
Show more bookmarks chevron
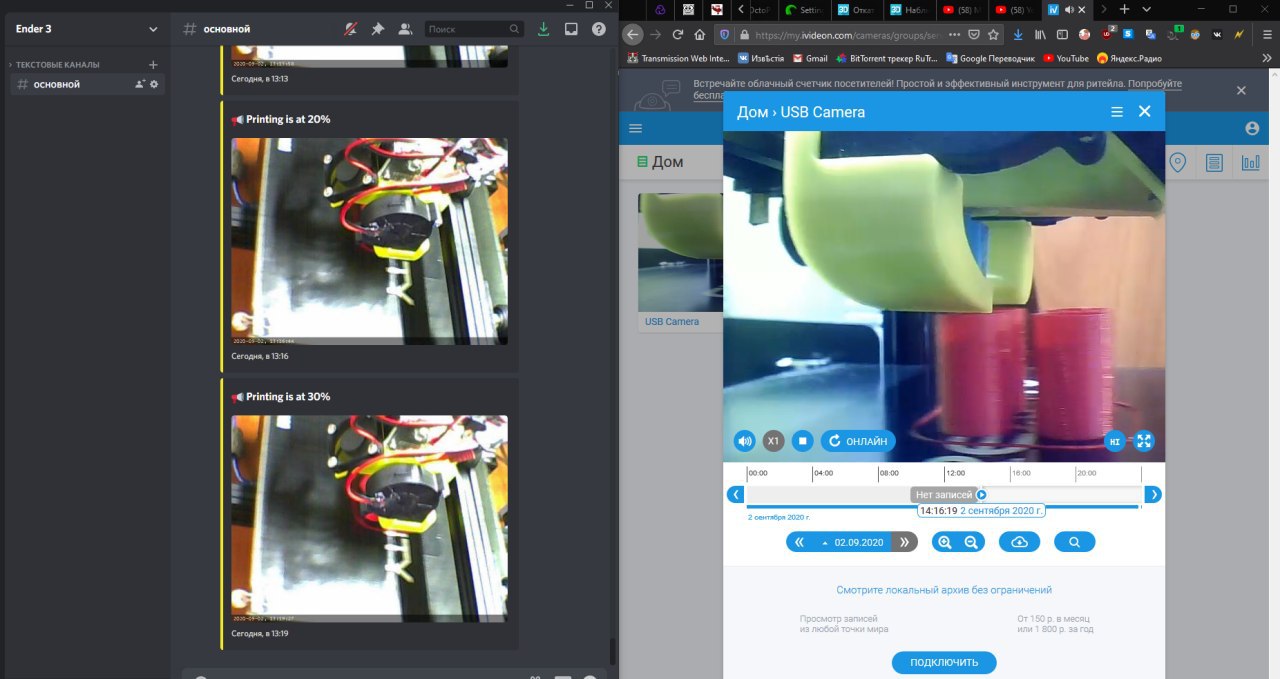tap(1266, 58)
